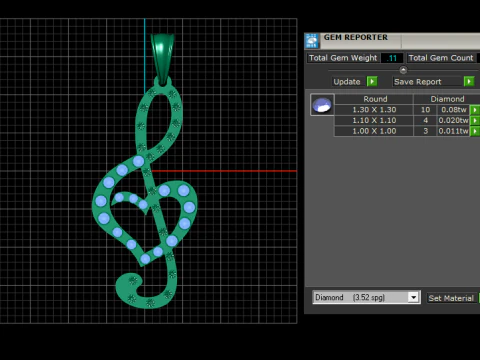
Task: Click the green arrow next to Save Report
Action: [469, 82]
